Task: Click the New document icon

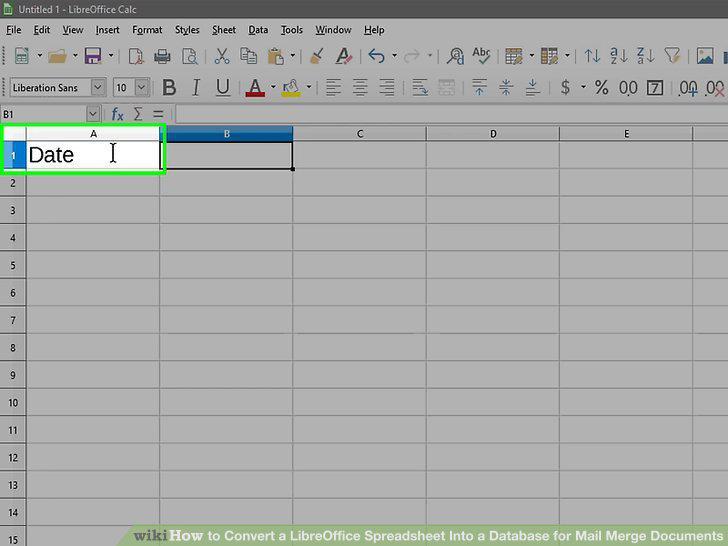Action: pos(22,56)
